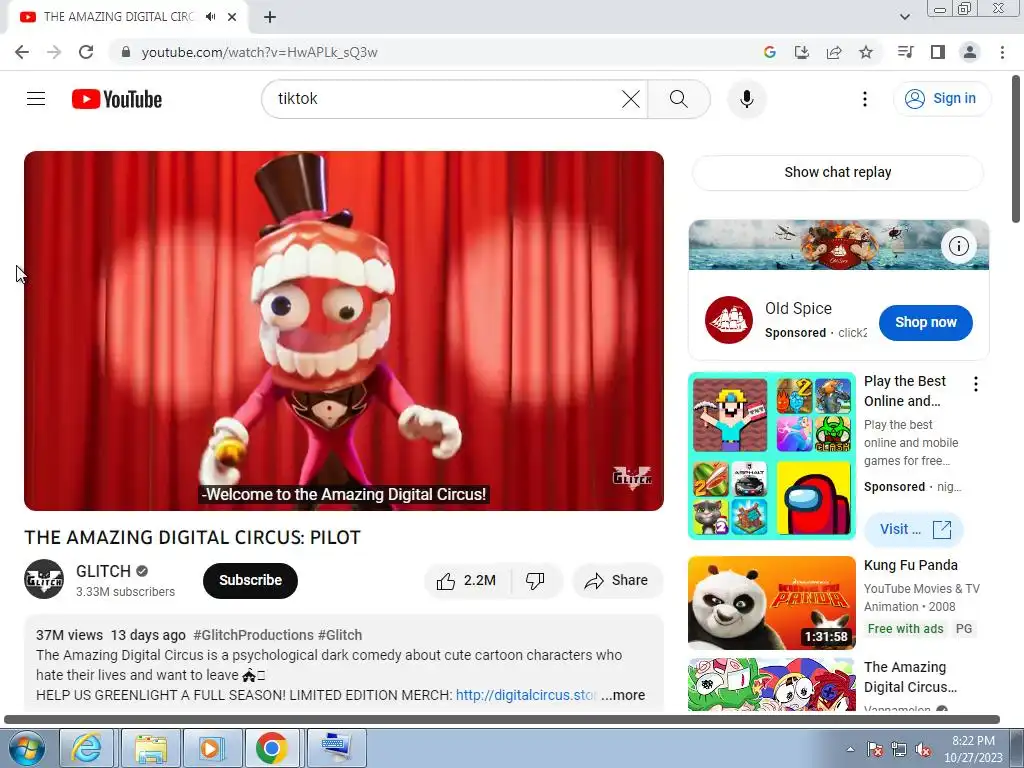1024x768 pixels.
Task: Open the on-screen keyboard taskbar item
Action: pos(336,748)
